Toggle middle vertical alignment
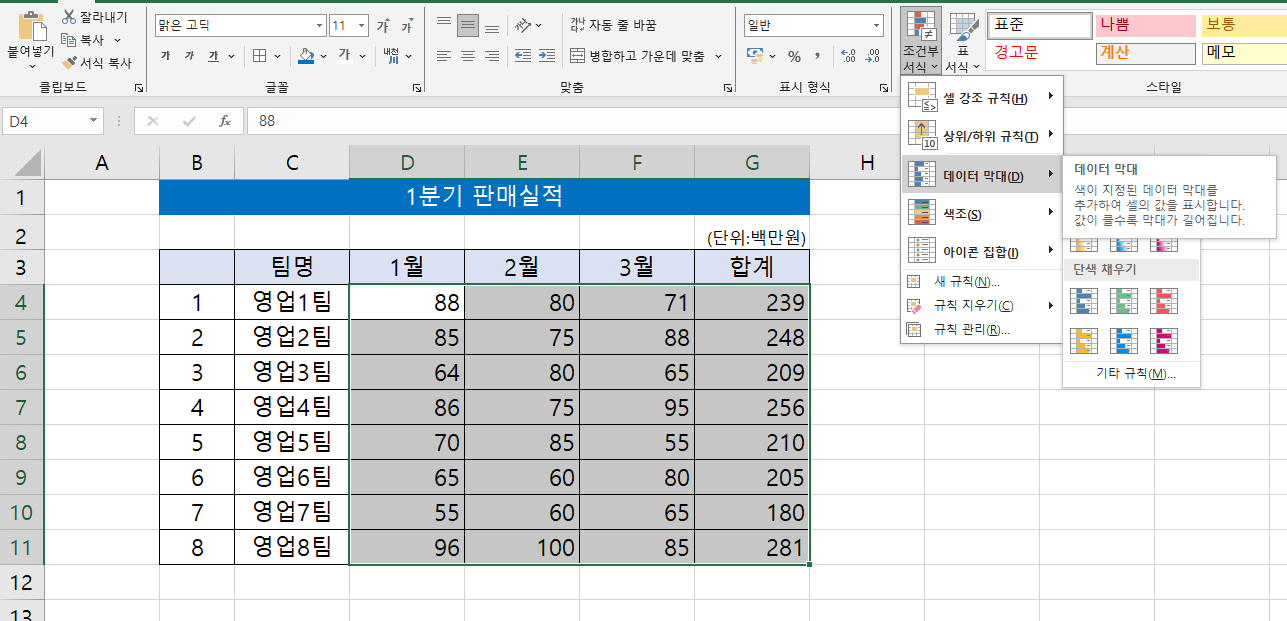This screenshot has width=1287, height=621. [468, 26]
